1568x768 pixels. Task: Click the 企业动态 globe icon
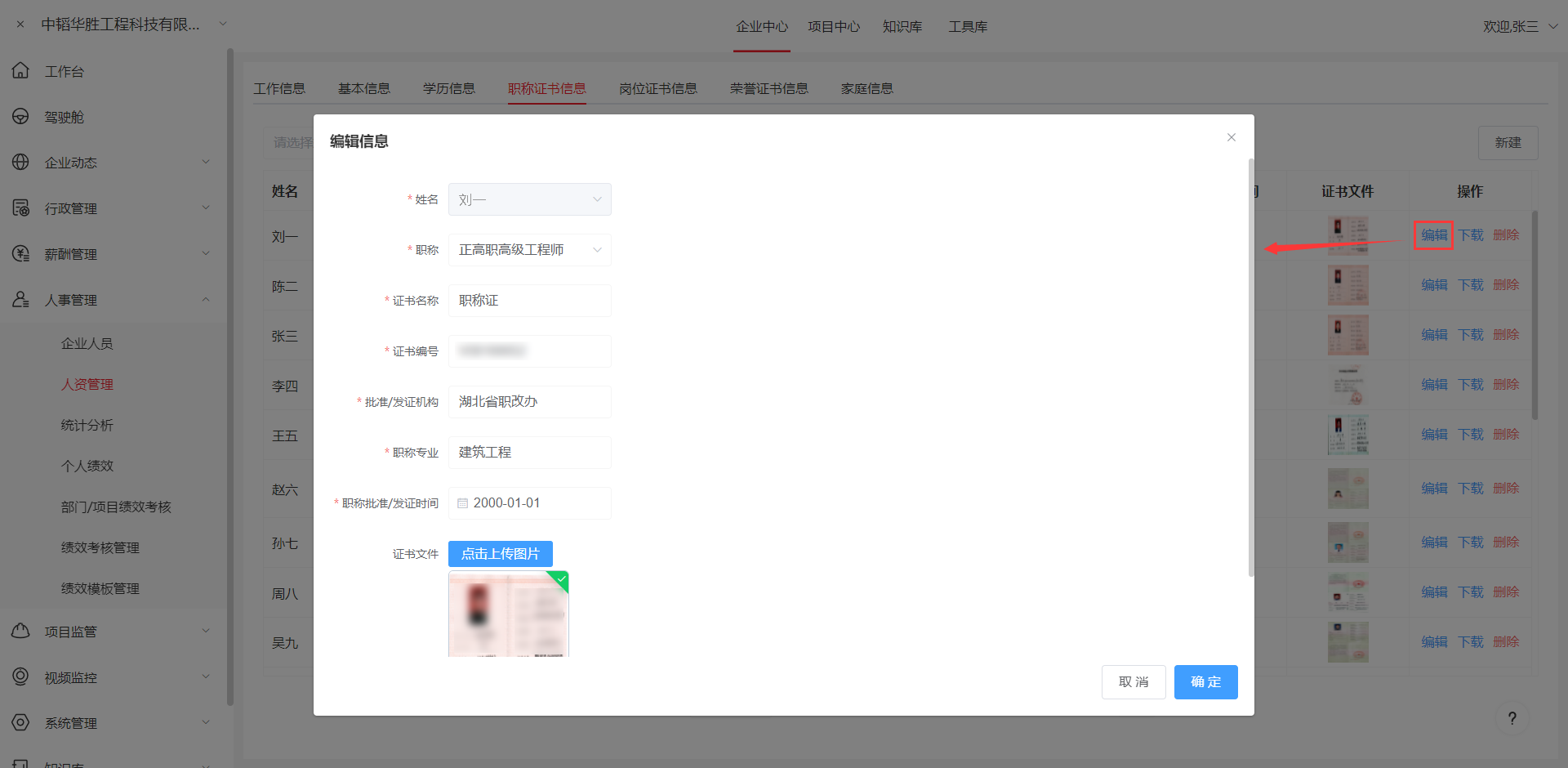[x=21, y=163]
